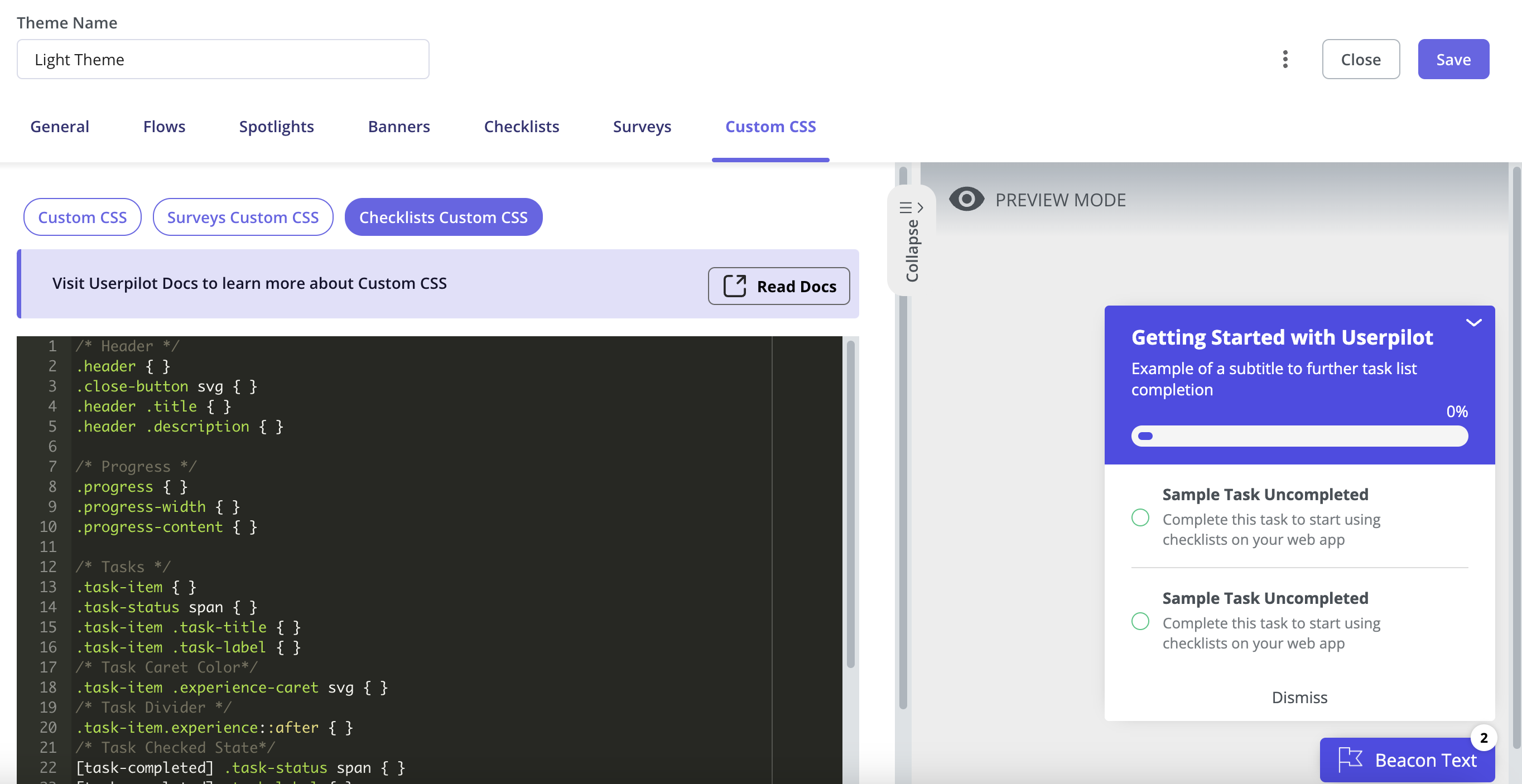Viewport: 1522px width, 784px height.
Task: Click the Theme Name input field
Action: tap(223, 59)
